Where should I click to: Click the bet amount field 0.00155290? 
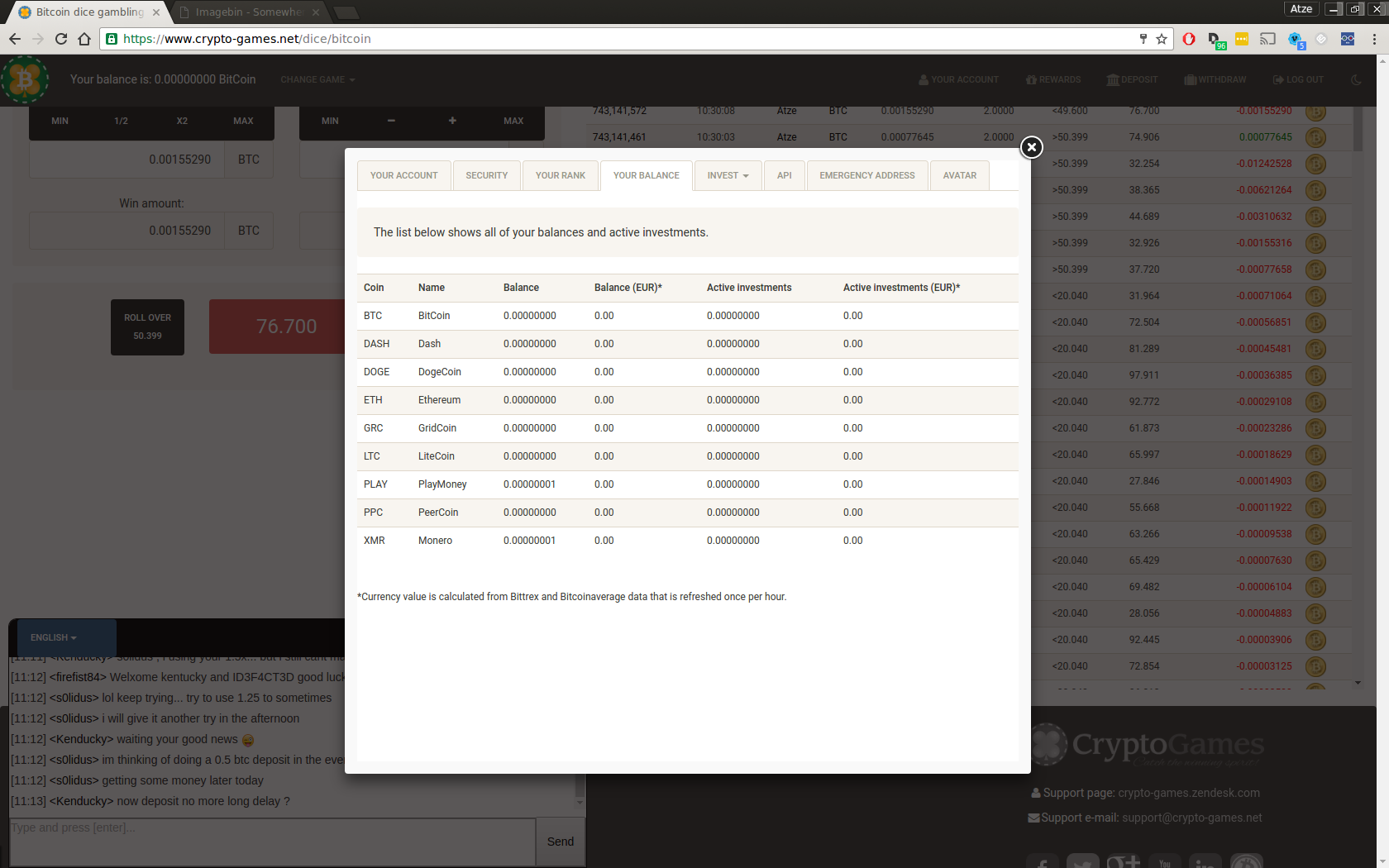point(127,160)
